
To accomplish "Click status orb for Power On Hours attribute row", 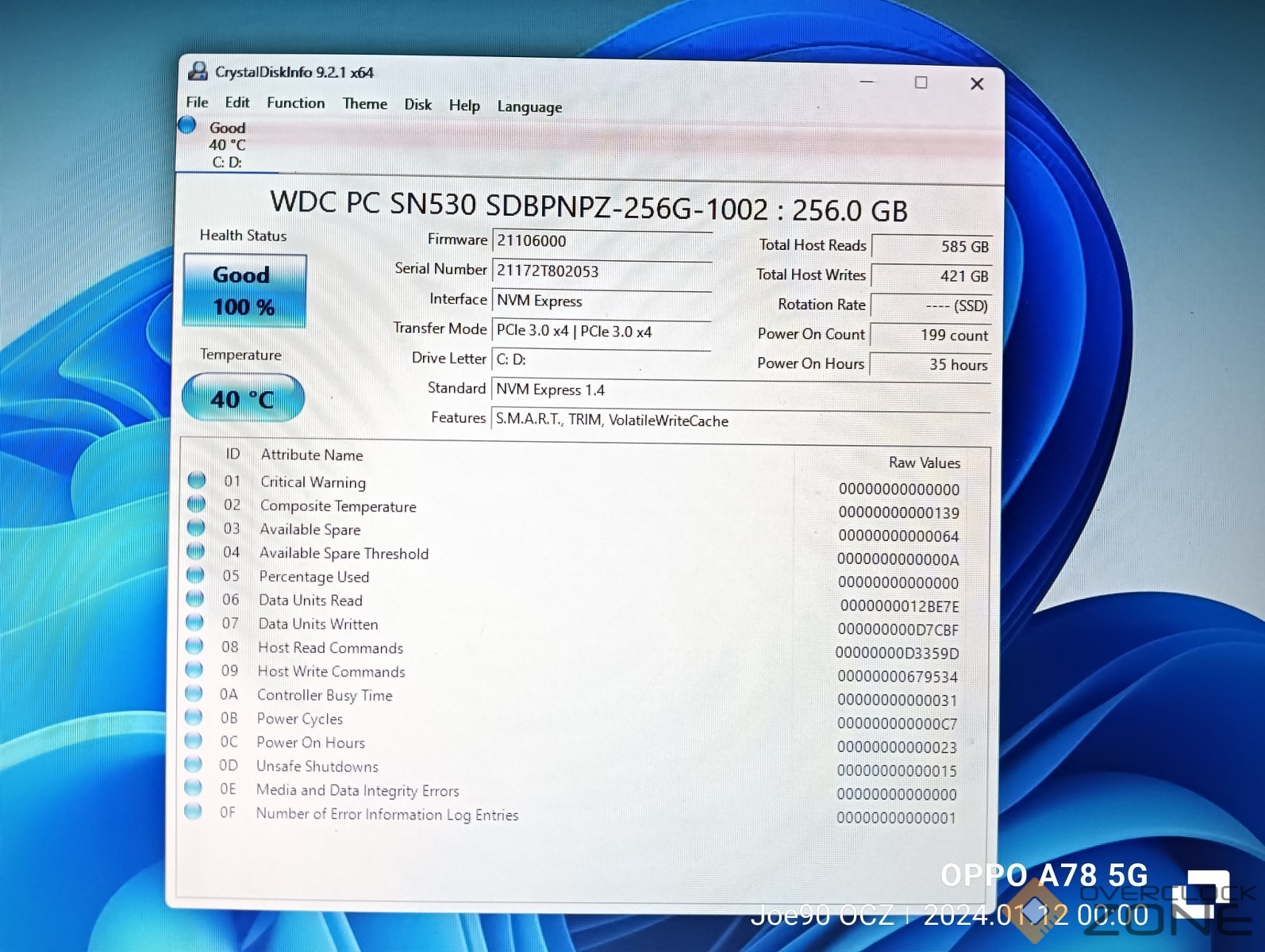I will tap(193, 740).
